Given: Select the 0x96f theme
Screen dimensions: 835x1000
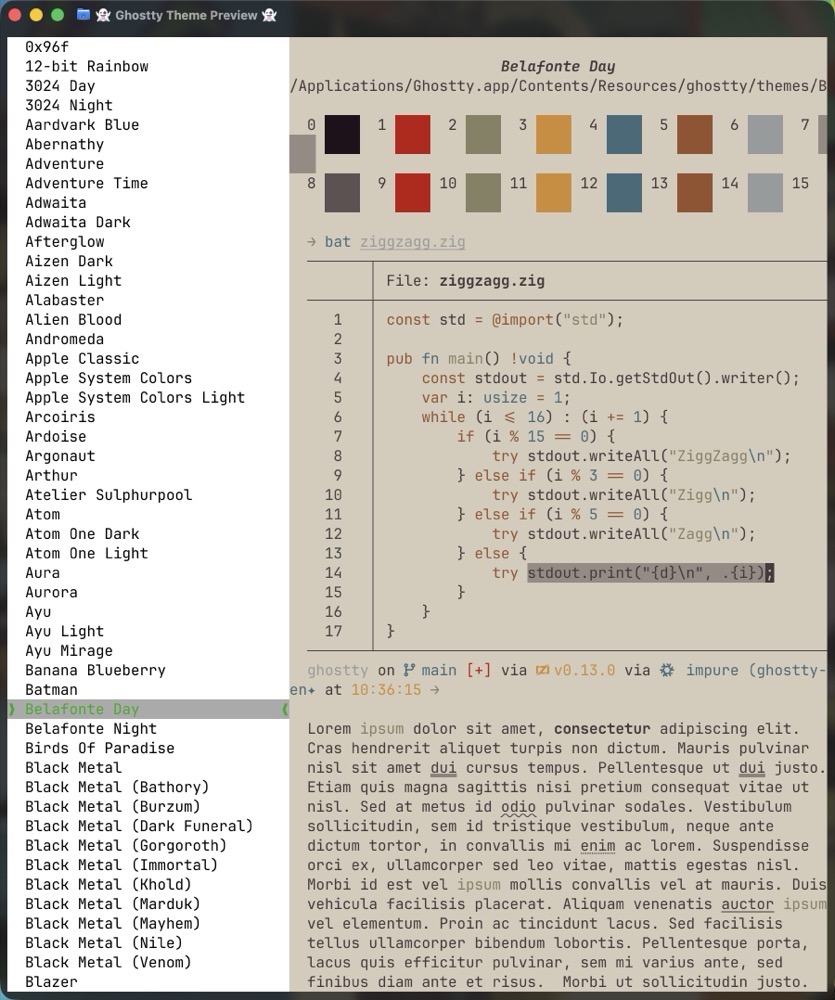Looking at the screenshot, I should pyautogui.click(x=47, y=47).
